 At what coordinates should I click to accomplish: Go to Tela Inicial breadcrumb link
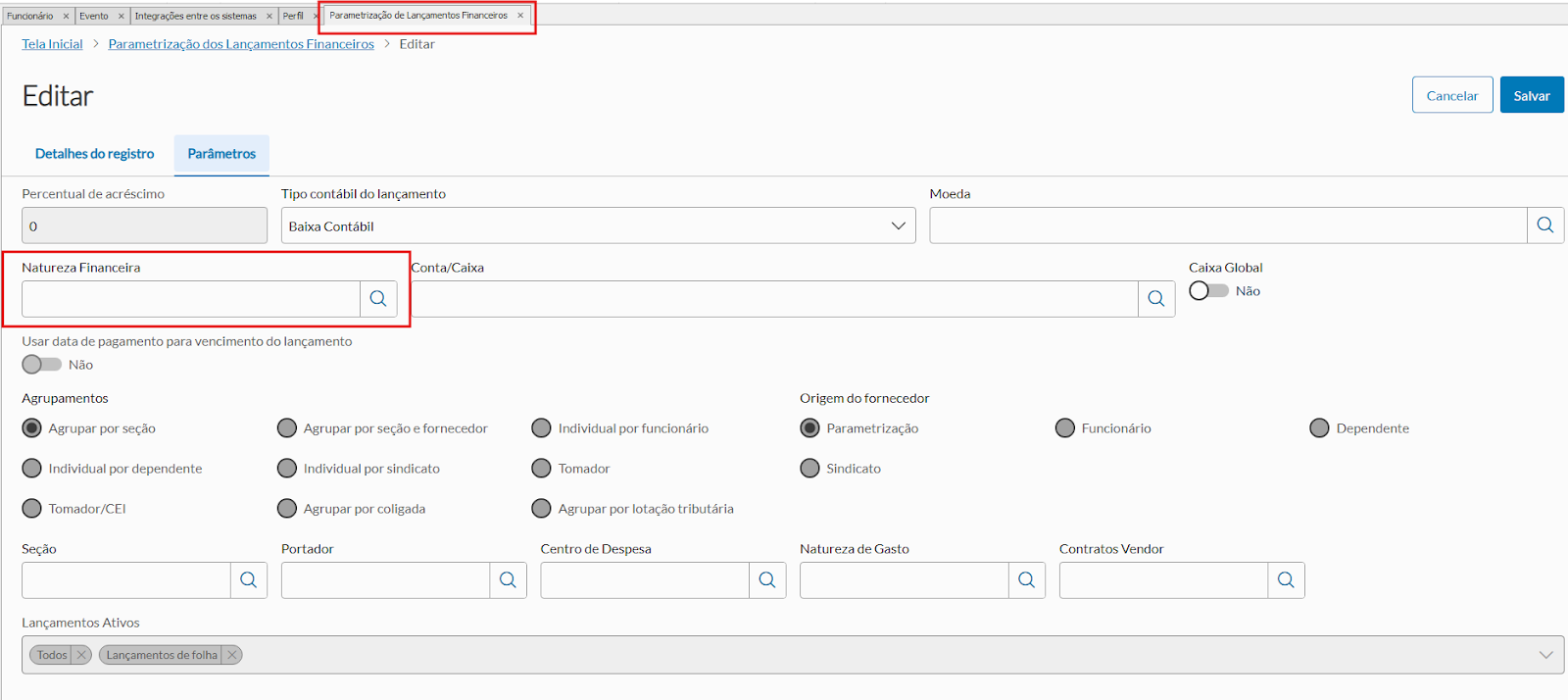pos(52,44)
